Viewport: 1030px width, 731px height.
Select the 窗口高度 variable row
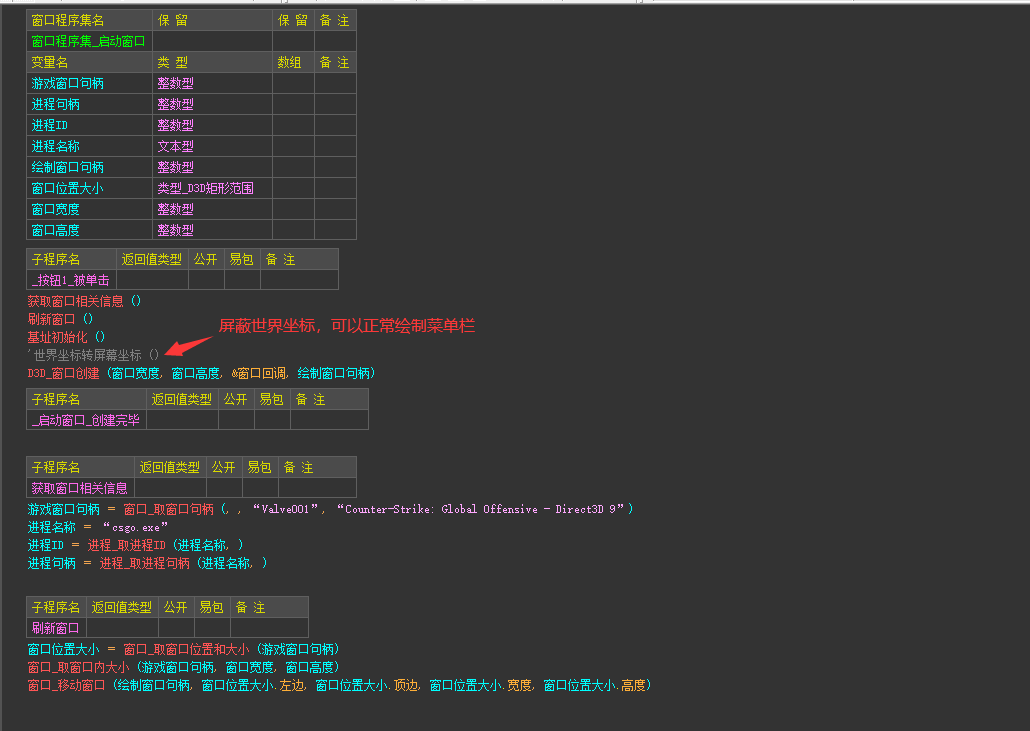coord(191,231)
